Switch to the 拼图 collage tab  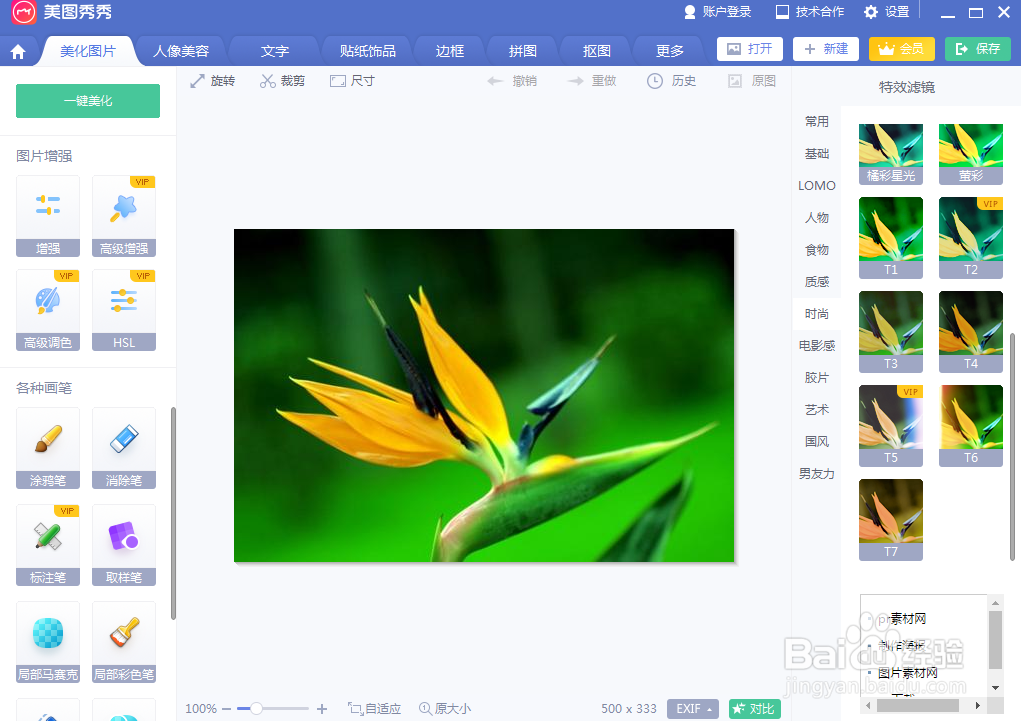click(x=523, y=51)
